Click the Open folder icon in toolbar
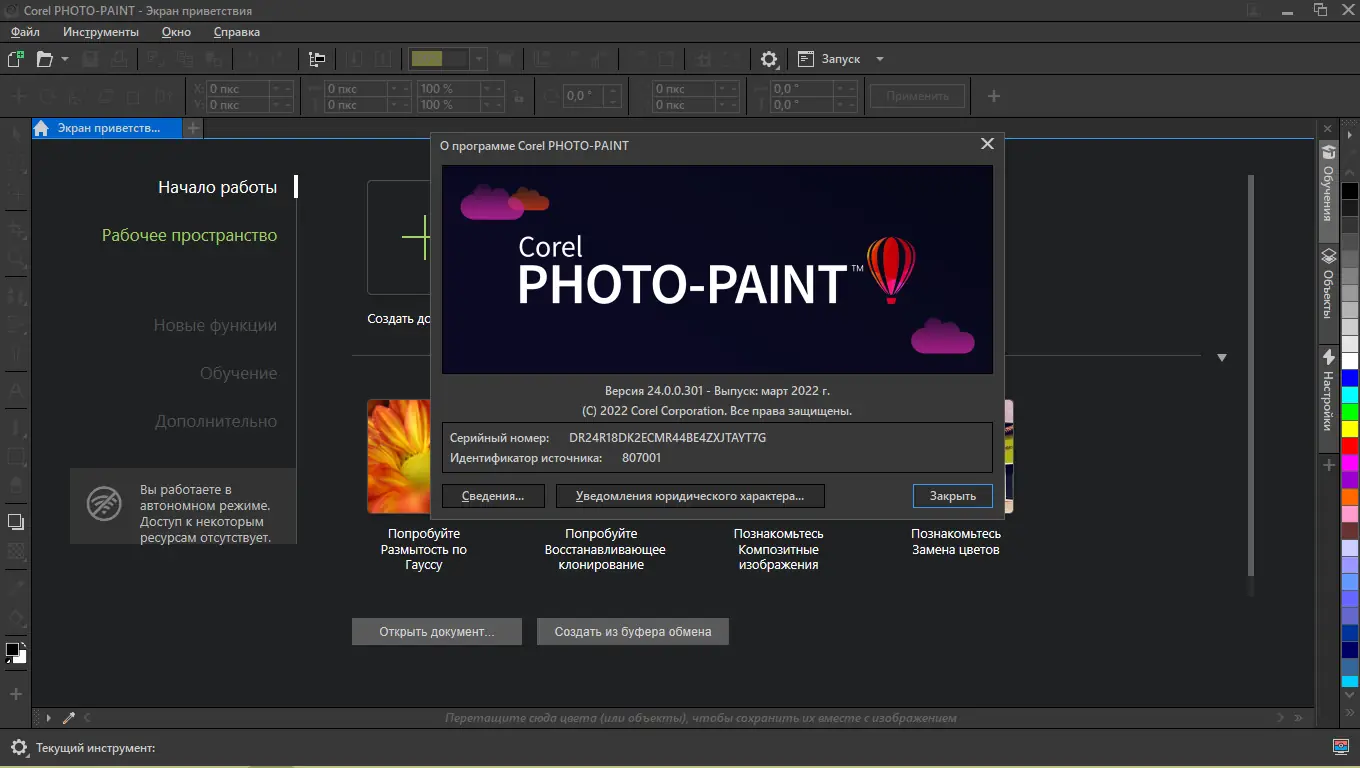Screen dimensions: 1360x768 click(44, 59)
